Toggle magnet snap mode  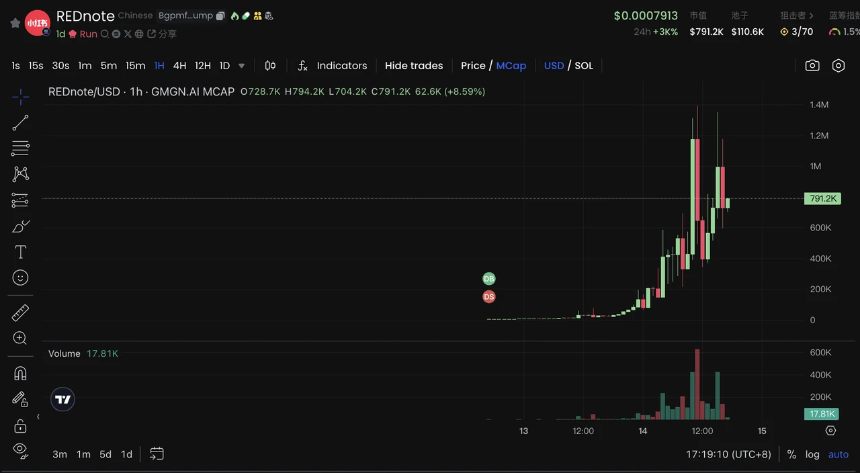pyautogui.click(x=20, y=373)
